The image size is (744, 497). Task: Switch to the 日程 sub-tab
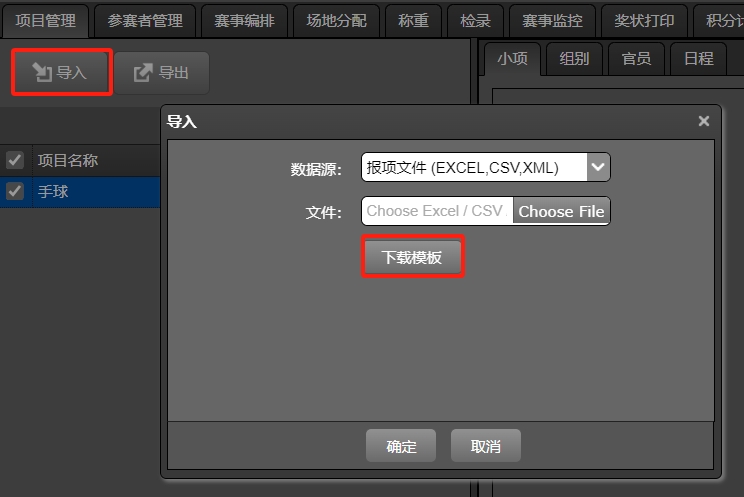[698, 59]
